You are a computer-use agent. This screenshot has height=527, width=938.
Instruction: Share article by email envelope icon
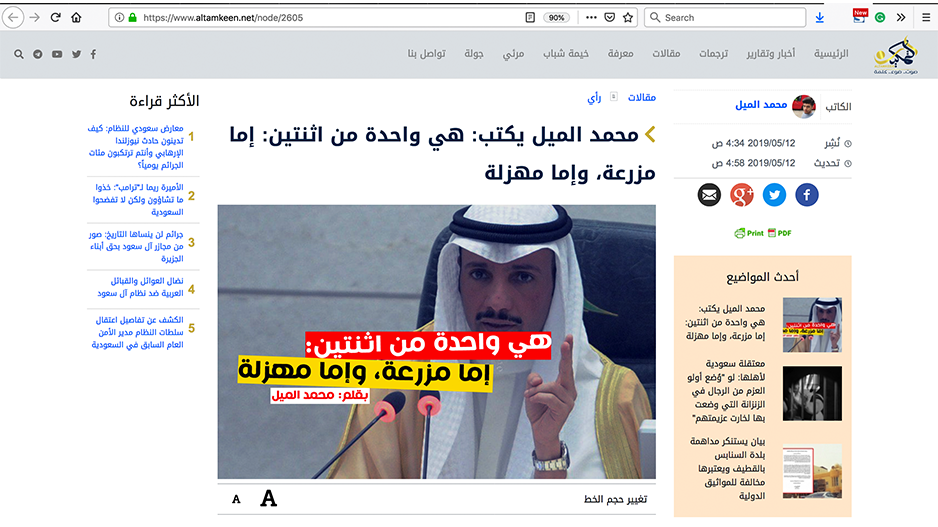pyautogui.click(x=709, y=195)
